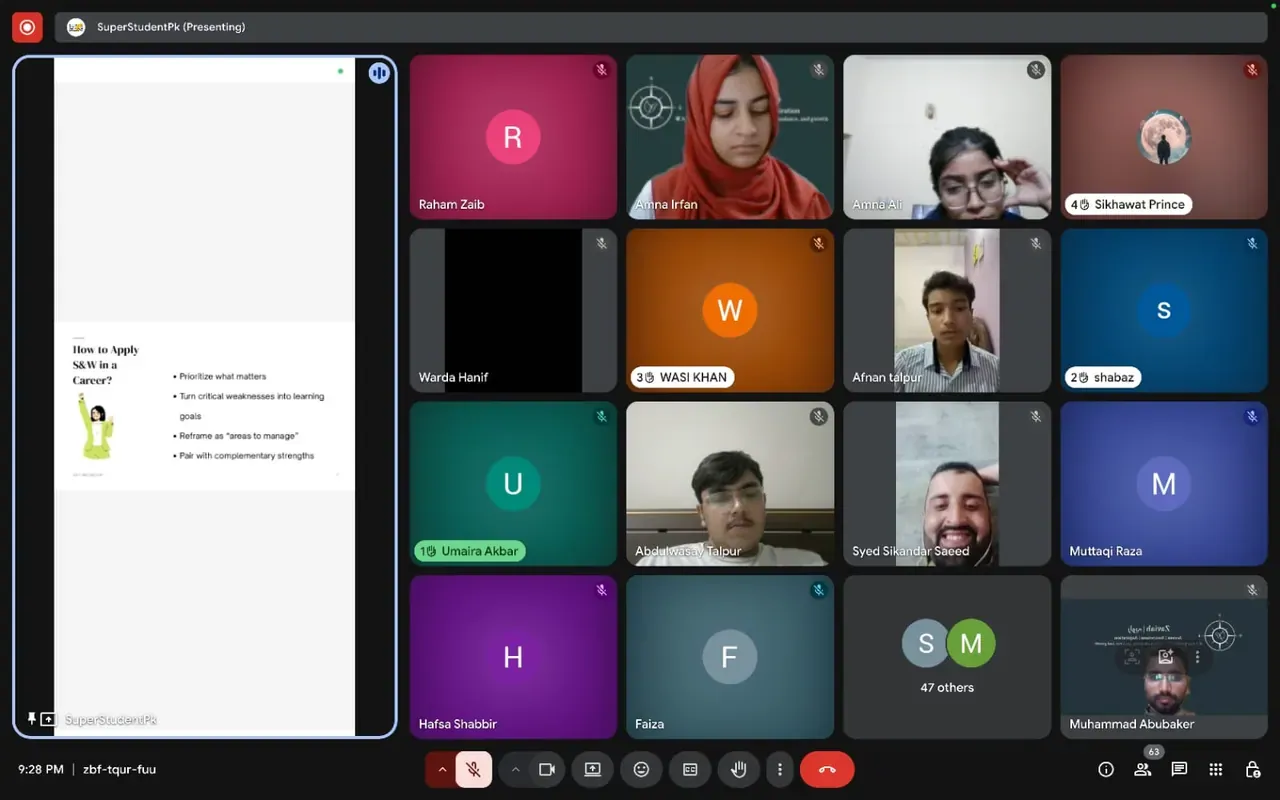Image resolution: width=1280 pixels, height=800 pixels.
Task: Click the SuperStudentPk avatar icon in top bar
Action: 76,27
